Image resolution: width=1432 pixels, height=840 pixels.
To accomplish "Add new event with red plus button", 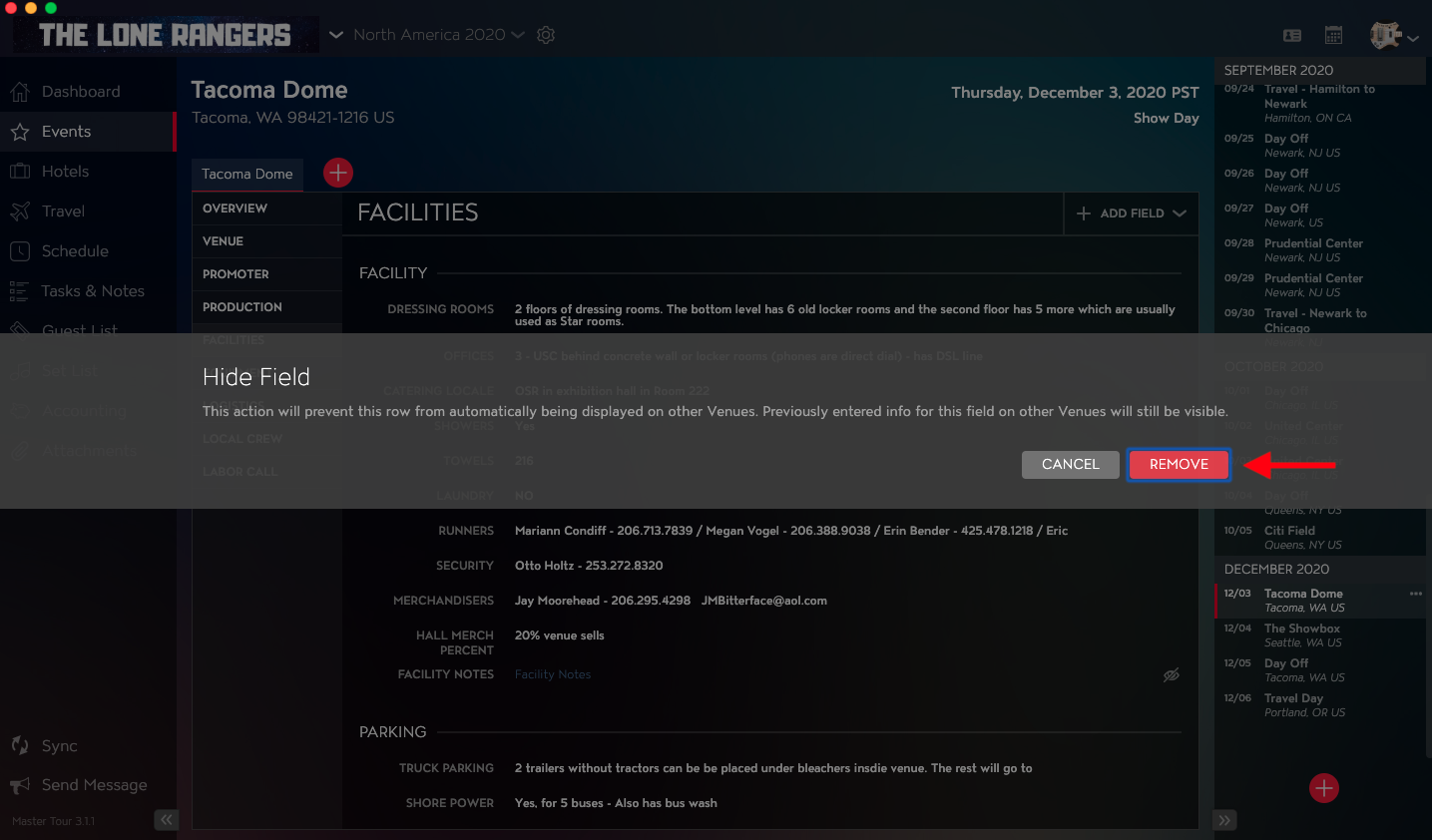I will pos(1324,788).
